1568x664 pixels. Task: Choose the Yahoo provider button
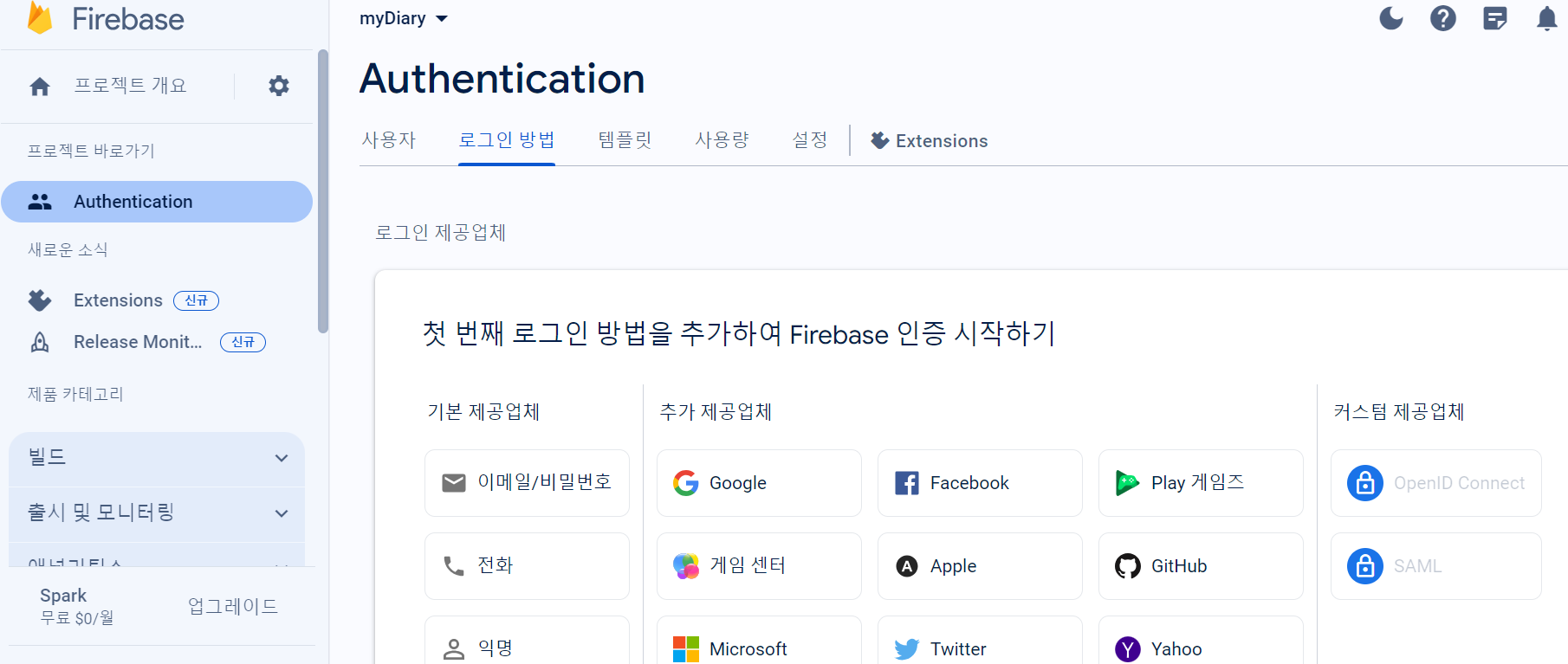coord(1201,641)
